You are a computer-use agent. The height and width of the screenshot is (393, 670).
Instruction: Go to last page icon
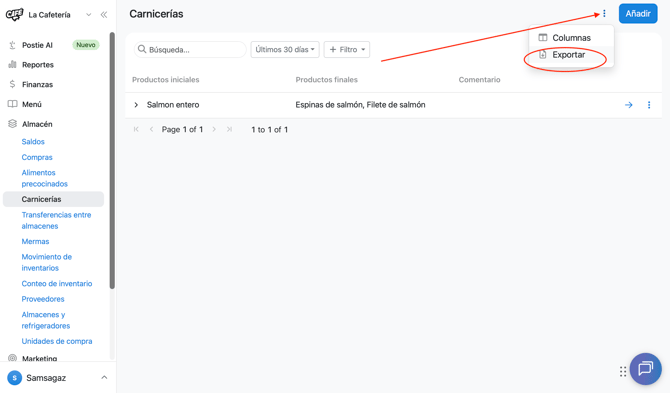click(229, 129)
